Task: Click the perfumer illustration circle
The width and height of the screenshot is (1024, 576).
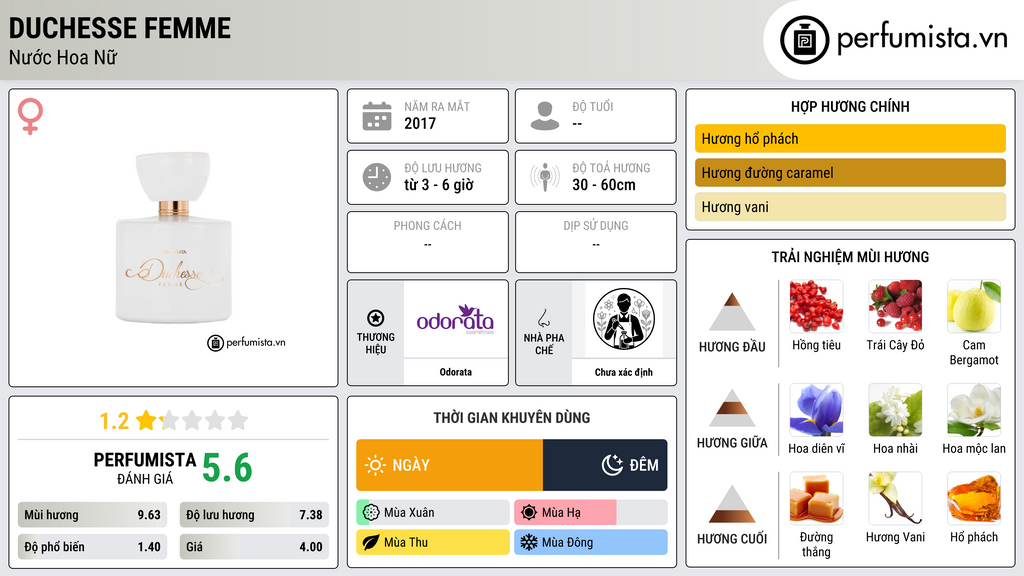Action: [624, 319]
